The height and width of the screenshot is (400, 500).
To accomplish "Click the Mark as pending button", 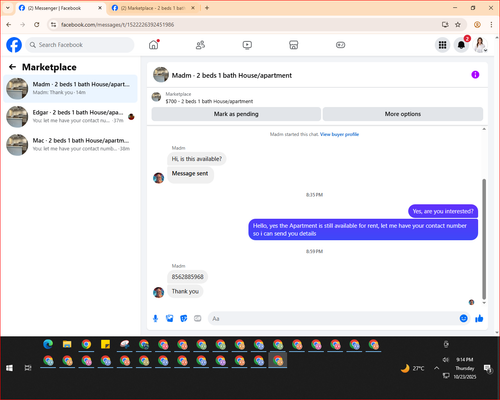I will (236, 114).
